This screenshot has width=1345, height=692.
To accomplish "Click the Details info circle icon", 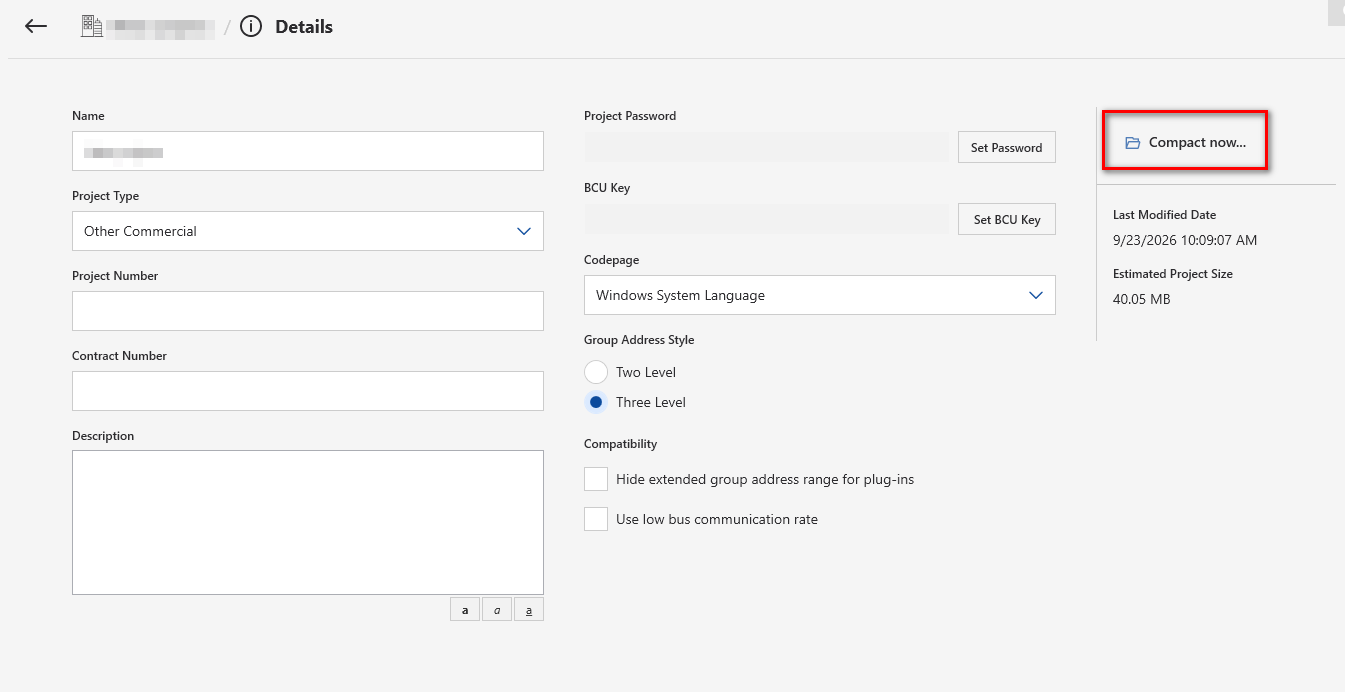I will (251, 27).
